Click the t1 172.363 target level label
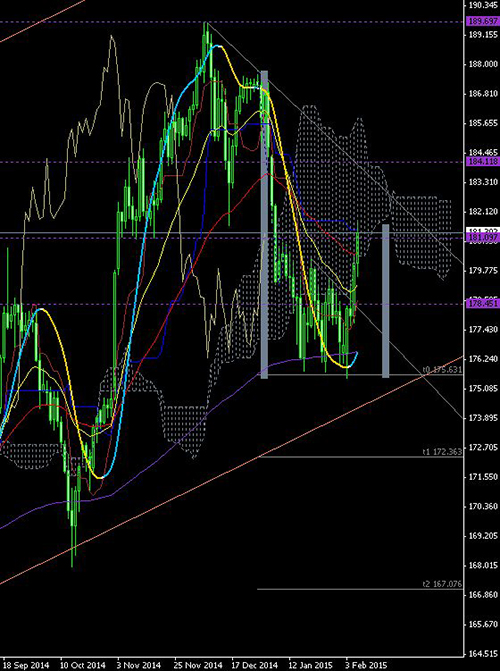 pyautogui.click(x=442, y=452)
